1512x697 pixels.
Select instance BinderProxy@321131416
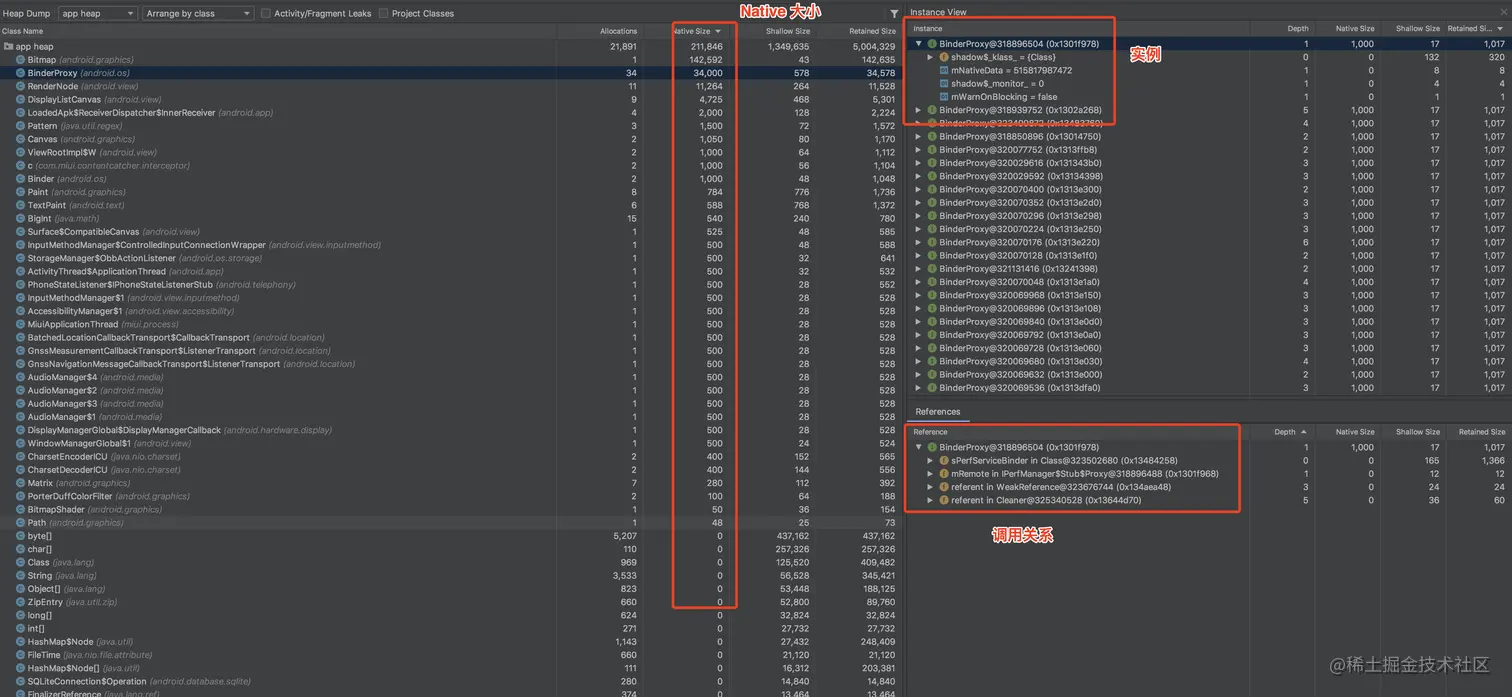pyautogui.click(x=1208, y=268)
